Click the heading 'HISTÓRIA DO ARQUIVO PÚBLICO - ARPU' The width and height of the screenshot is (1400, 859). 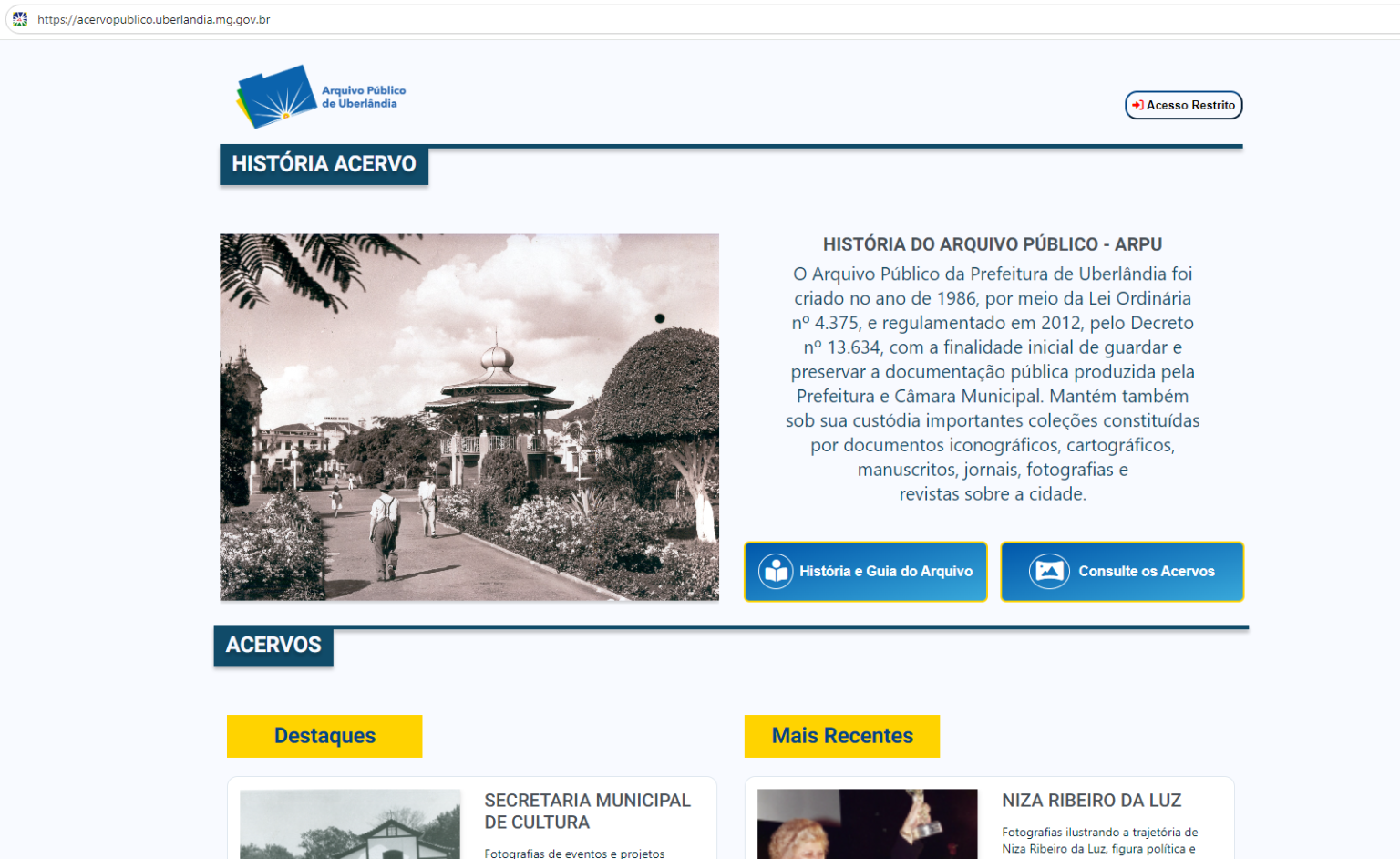[x=993, y=244]
